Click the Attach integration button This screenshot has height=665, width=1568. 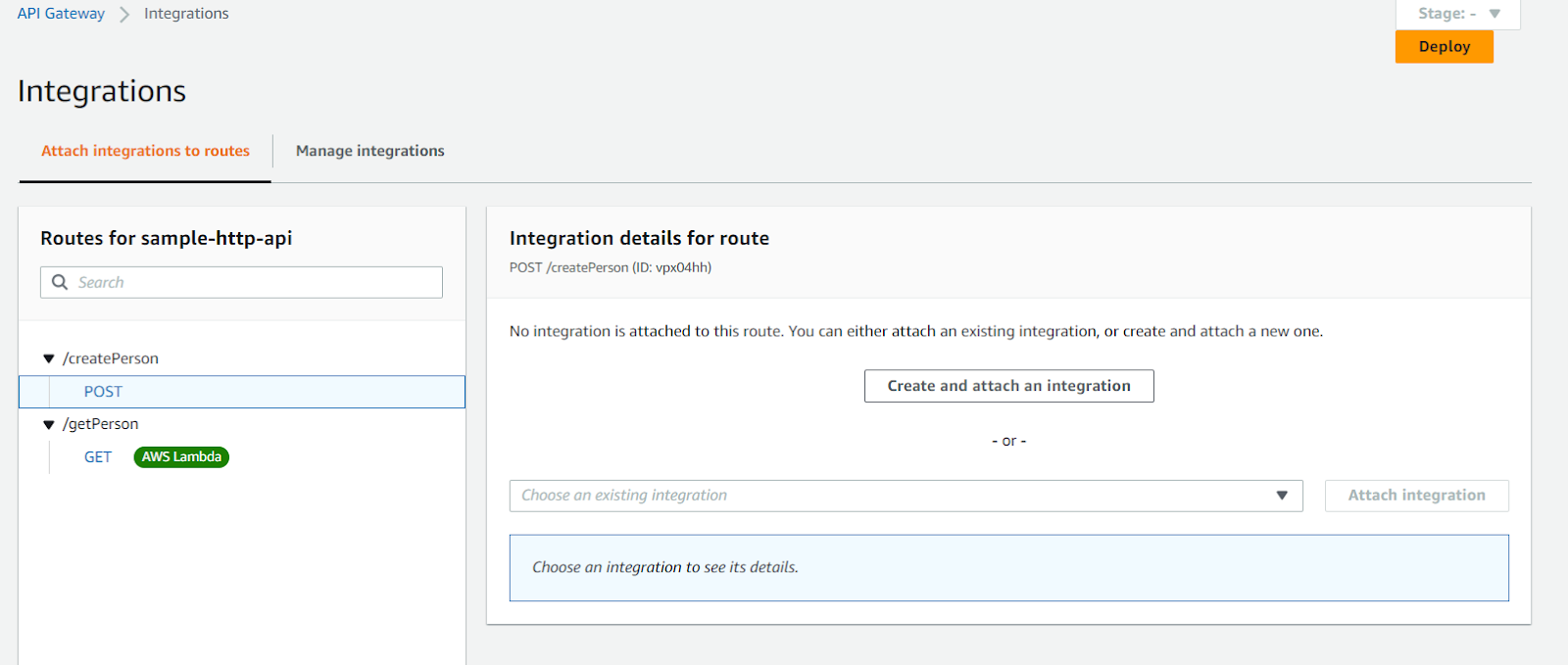pyautogui.click(x=1416, y=496)
